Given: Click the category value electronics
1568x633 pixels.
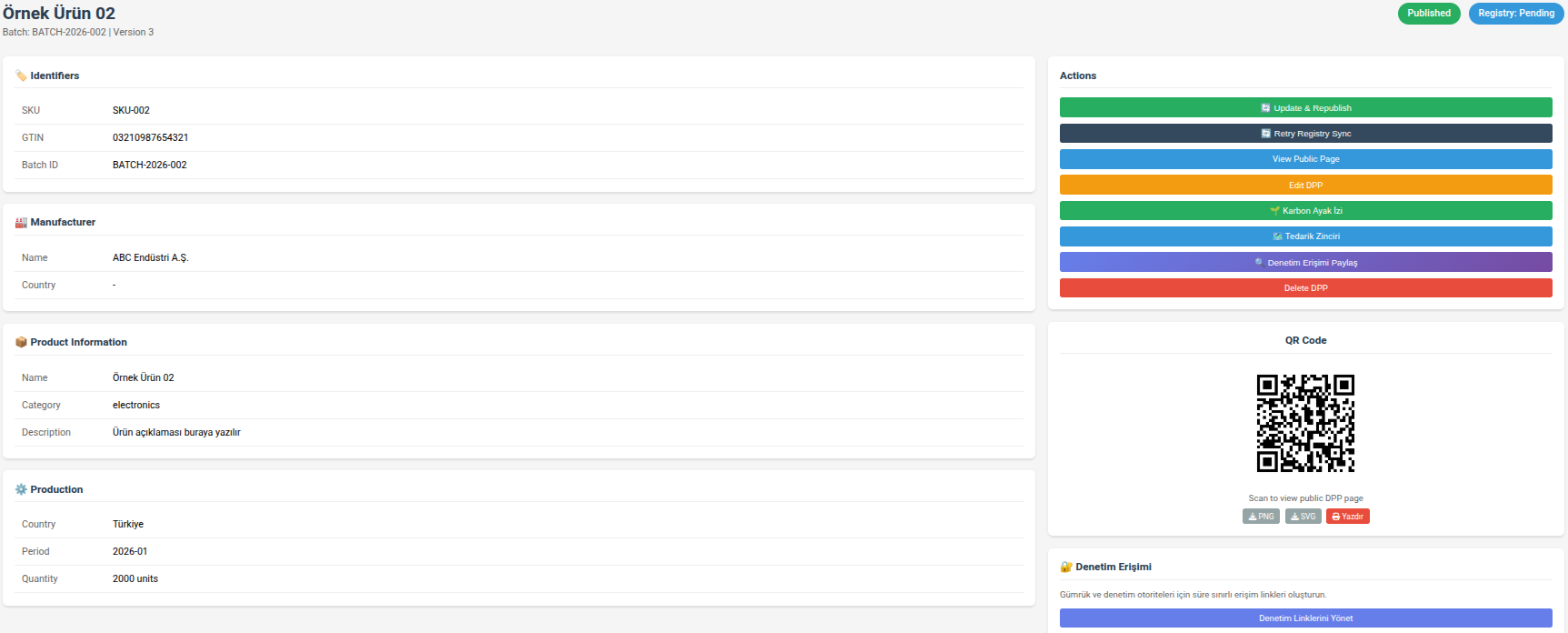Looking at the screenshot, I should [x=136, y=405].
